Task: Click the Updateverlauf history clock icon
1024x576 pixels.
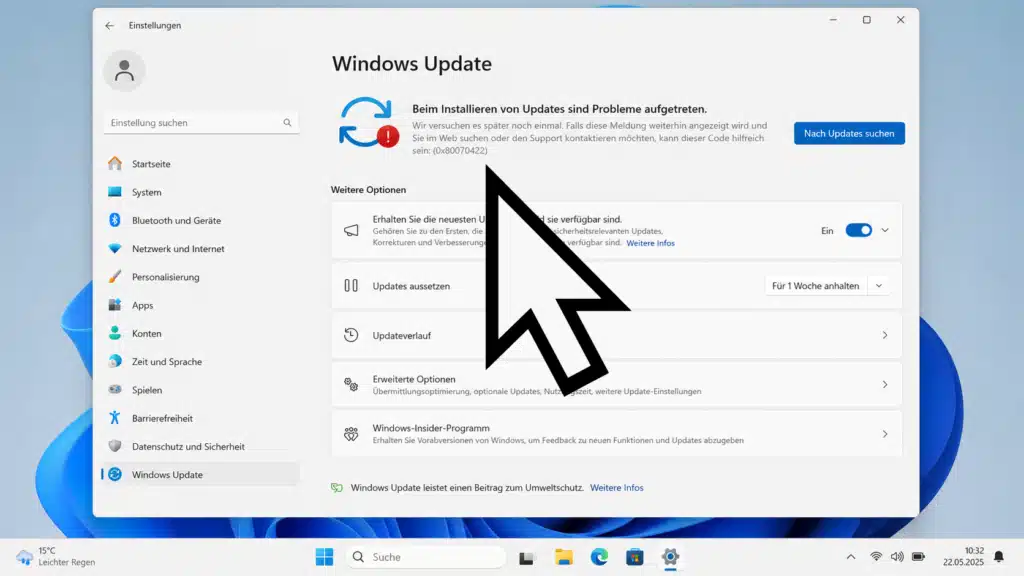Action: (351, 335)
